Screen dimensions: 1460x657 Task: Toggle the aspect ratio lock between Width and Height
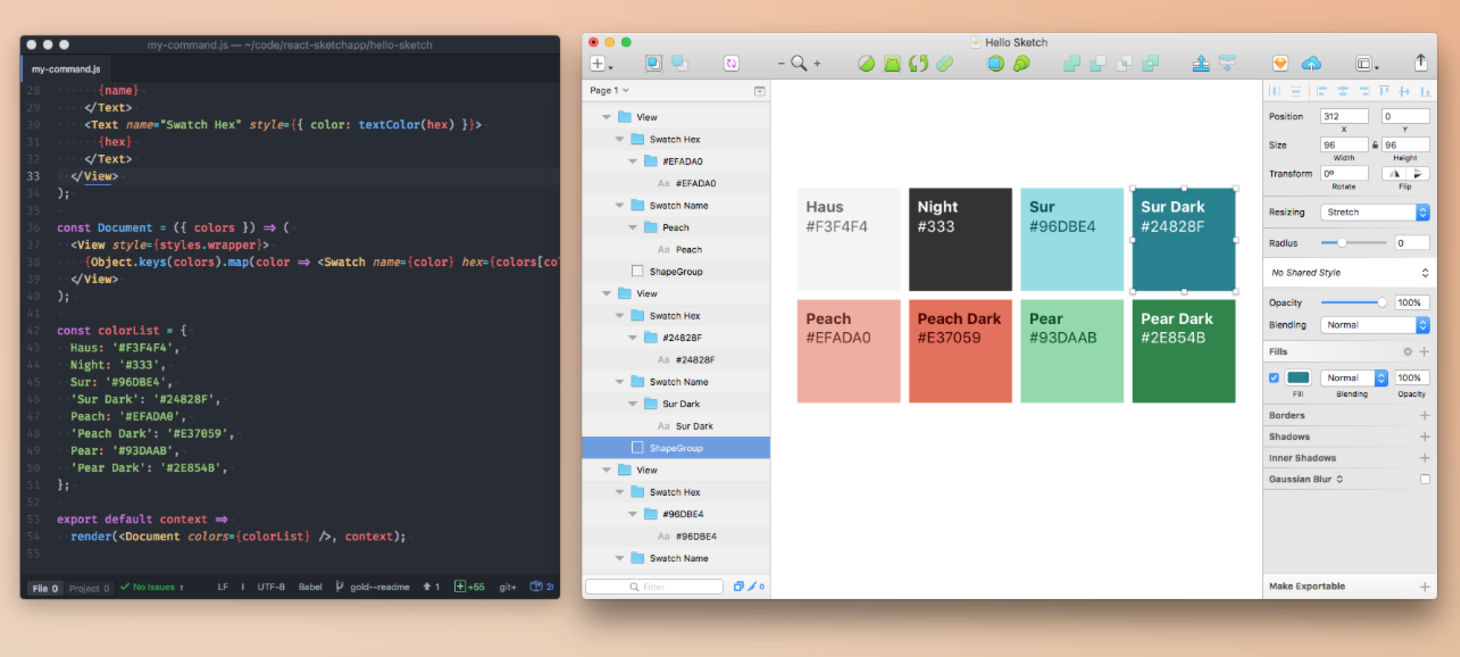click(x=1375, y=145)
